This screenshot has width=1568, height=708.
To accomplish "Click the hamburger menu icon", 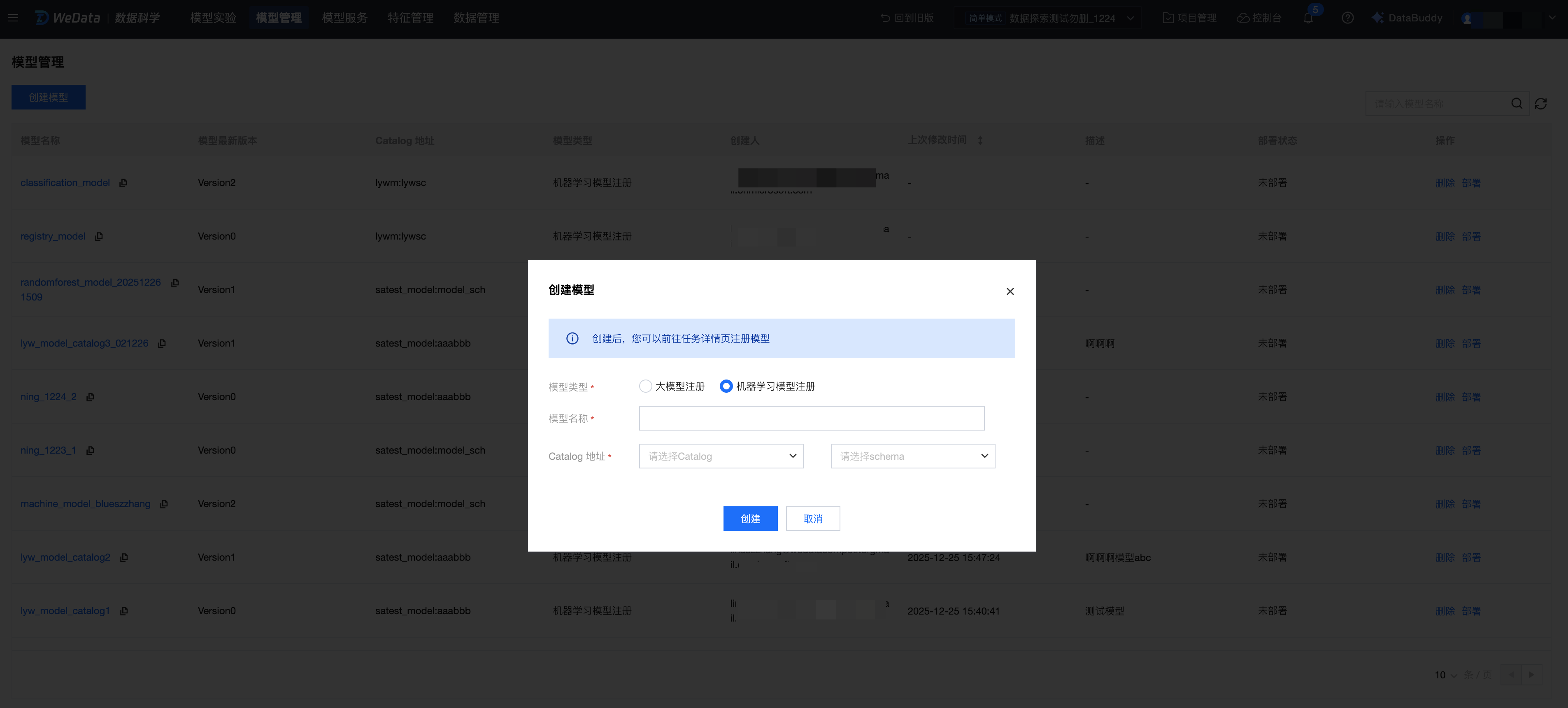I will pyautogui.click(x=14, y=18).
